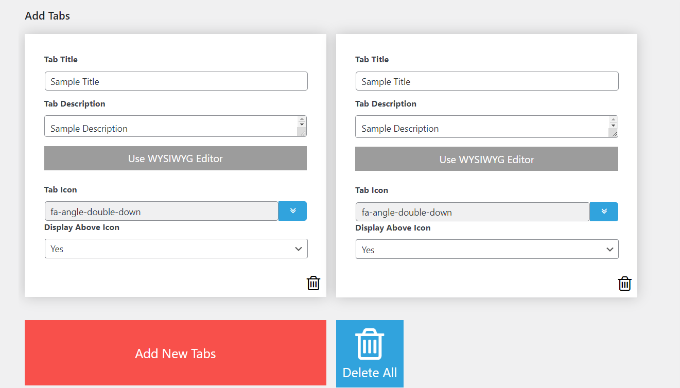Viewport: 680px width, 388px height.
Task: Expand Display Above Icon dropdown in first card
Action: point(176,249)
